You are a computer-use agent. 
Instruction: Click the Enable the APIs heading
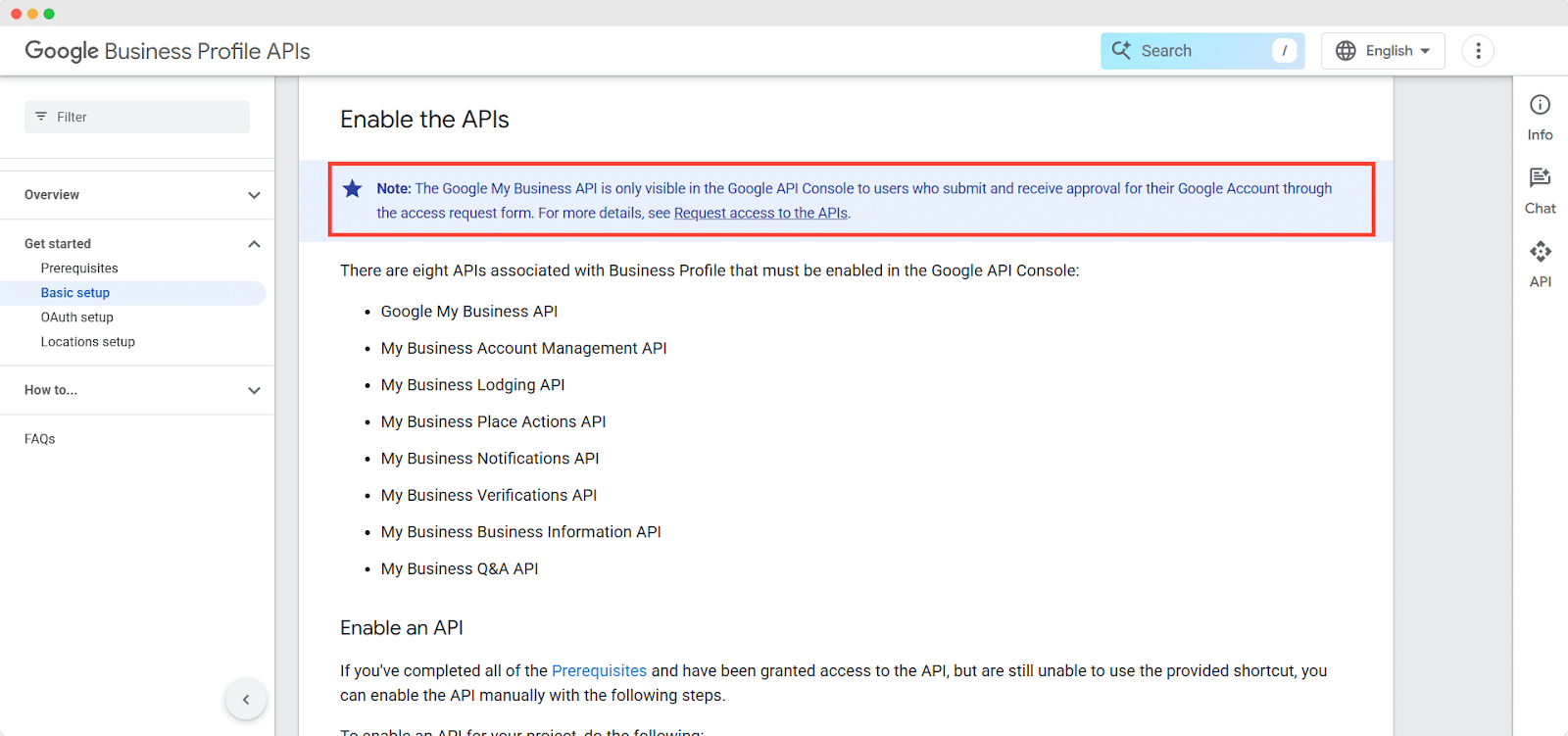(x=424, y=120)
